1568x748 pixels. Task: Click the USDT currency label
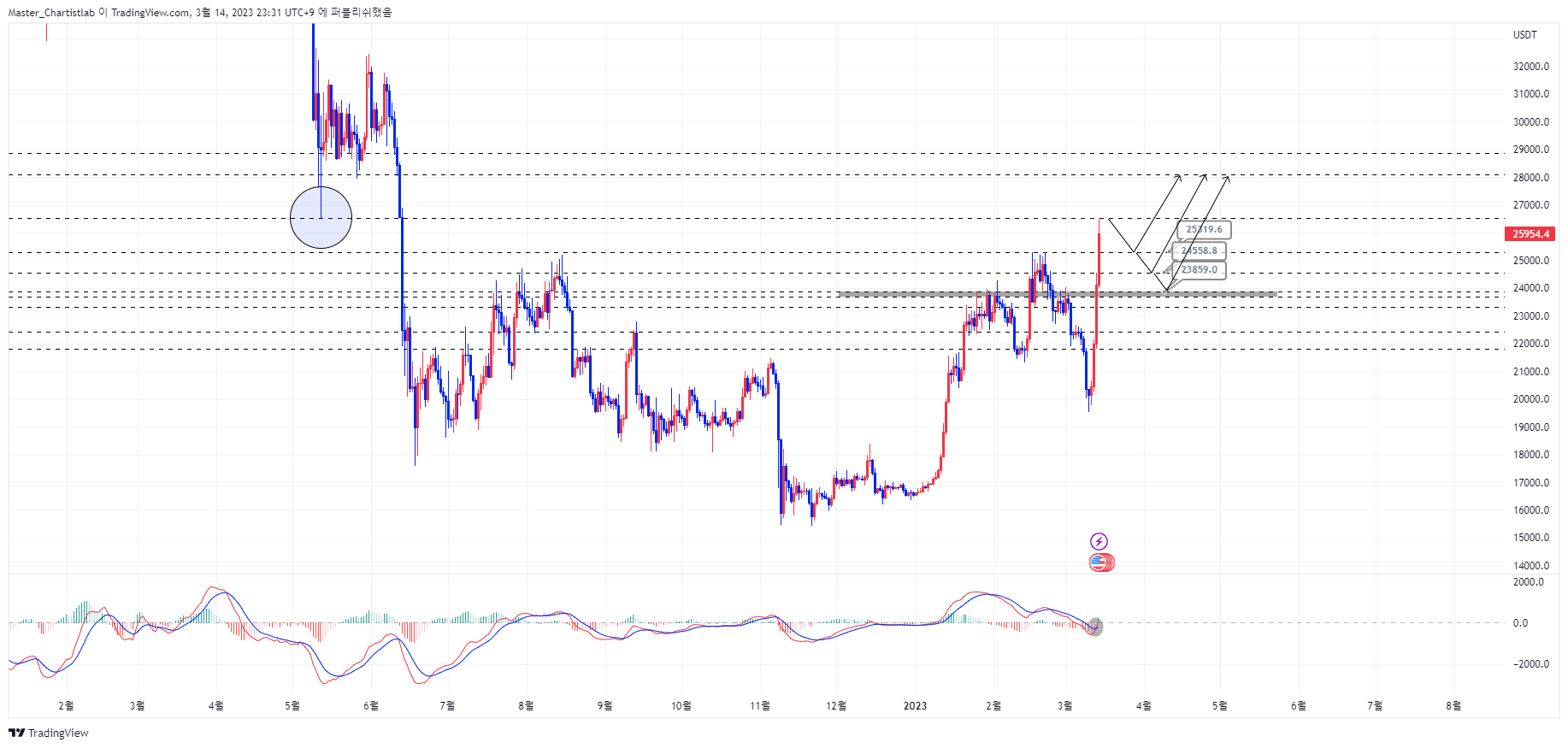tap(1524, 35)
